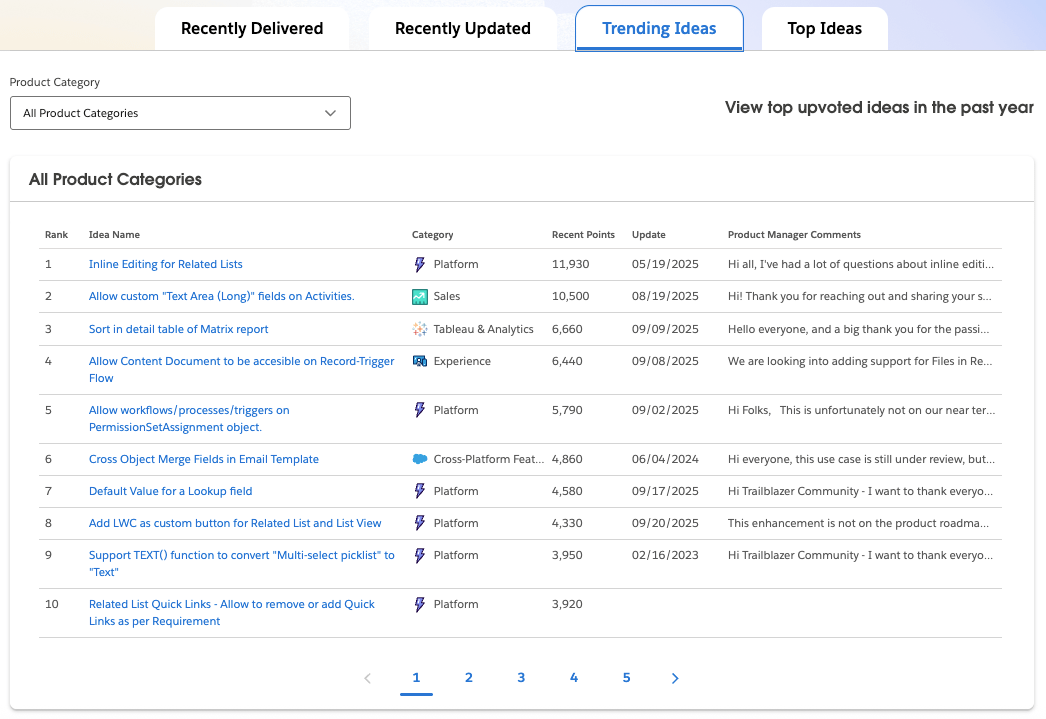Click the previous page left chevron

367,678
